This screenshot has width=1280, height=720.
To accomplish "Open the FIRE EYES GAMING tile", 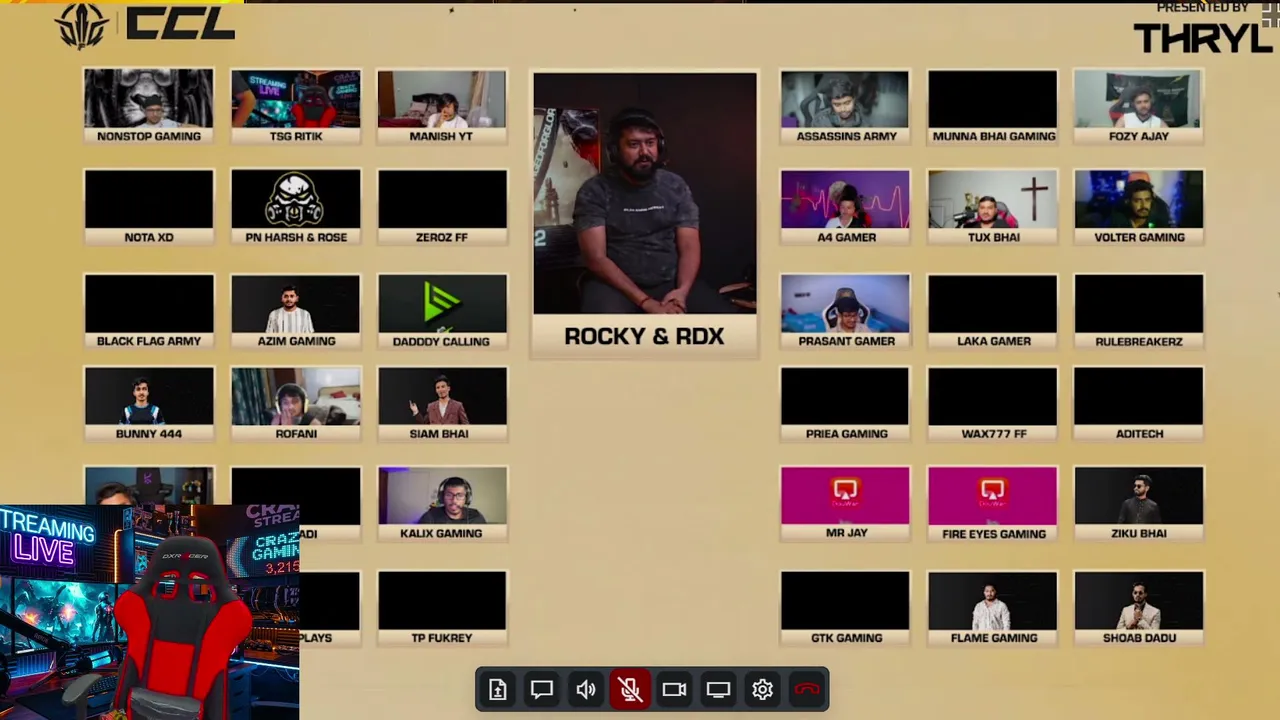I will click(992, 504).
